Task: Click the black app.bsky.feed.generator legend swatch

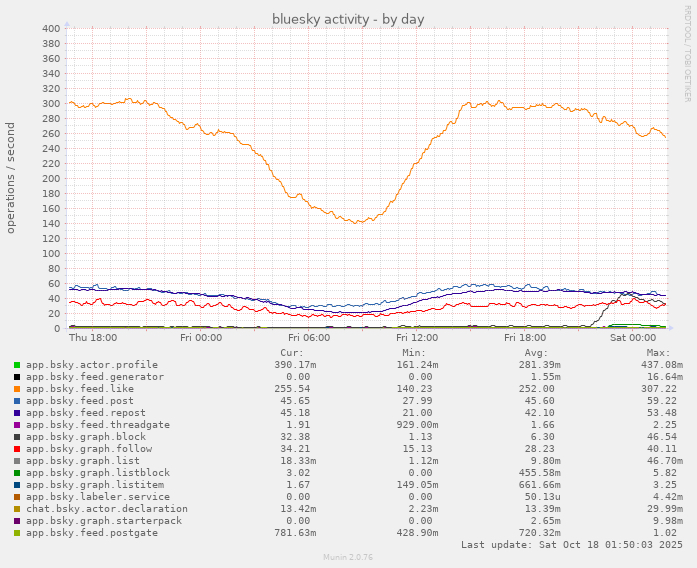Action: pyautogui.click(x=17, y=377)
